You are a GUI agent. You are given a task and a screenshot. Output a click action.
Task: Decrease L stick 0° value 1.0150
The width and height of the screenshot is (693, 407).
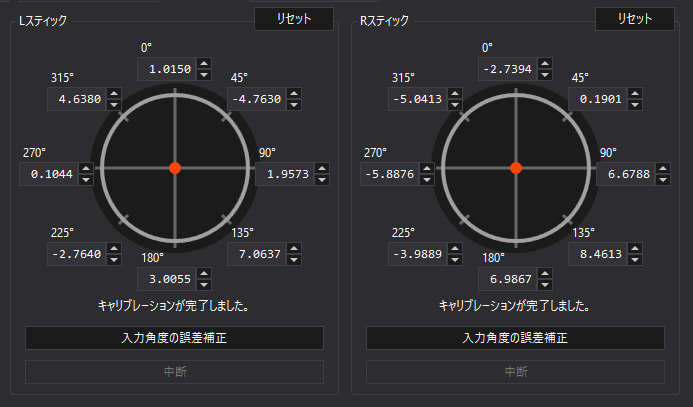click(x=204, y=75)
